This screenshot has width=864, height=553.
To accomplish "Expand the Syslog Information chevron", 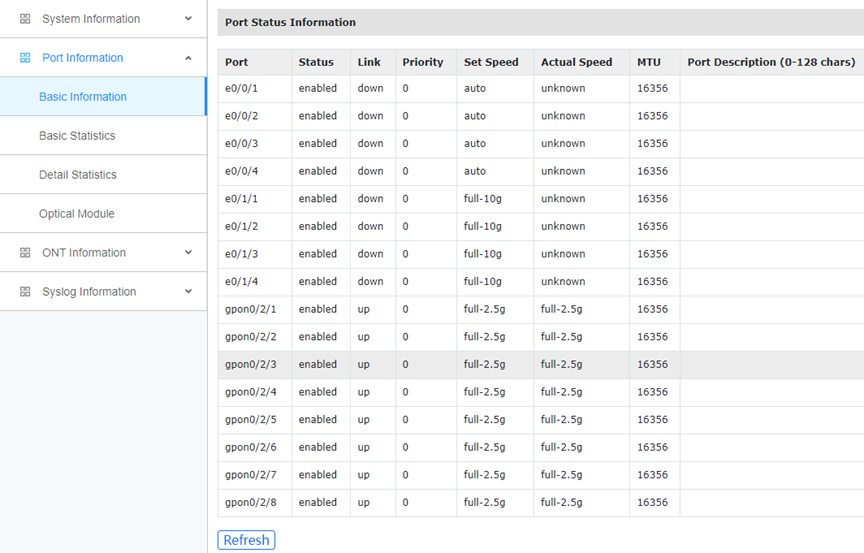I will click(x=188, y=292).
